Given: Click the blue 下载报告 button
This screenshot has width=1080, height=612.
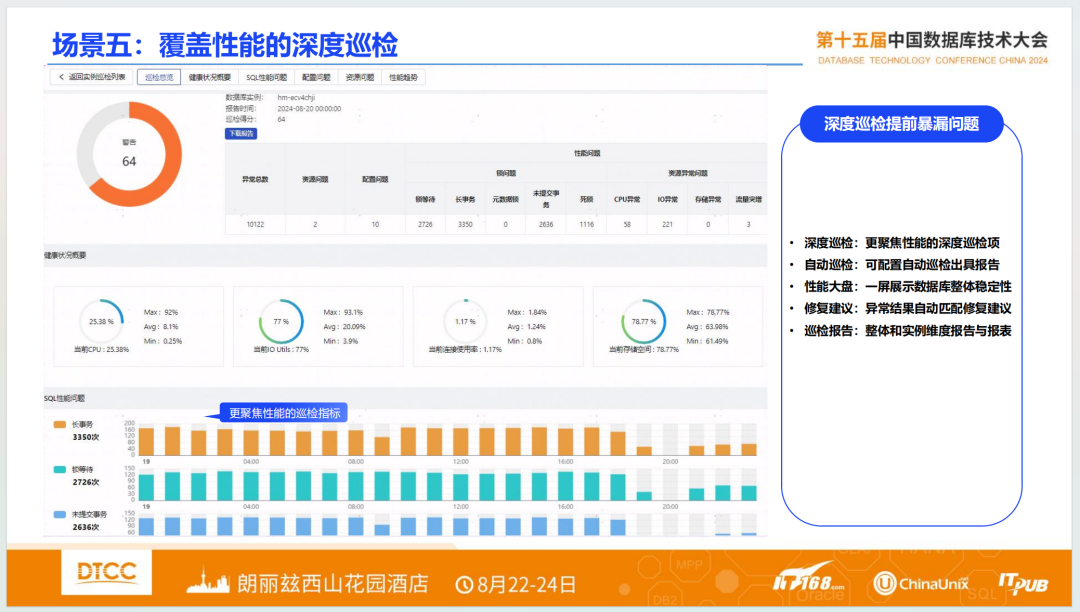Looking at the screenshot, I should coord(241,134).
